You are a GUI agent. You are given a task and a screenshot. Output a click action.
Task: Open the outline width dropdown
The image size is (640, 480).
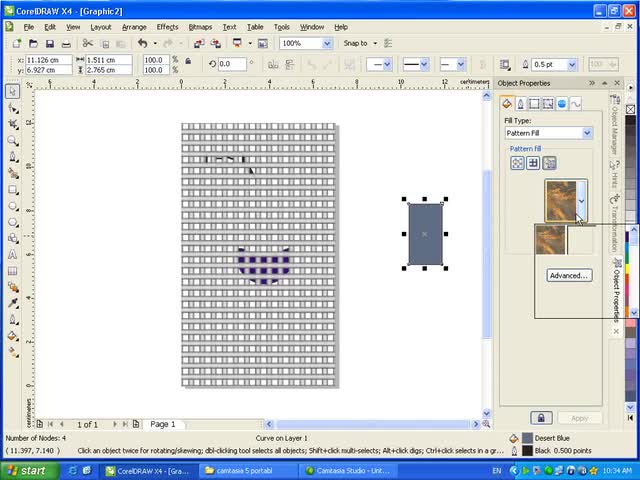coord(574,64)
